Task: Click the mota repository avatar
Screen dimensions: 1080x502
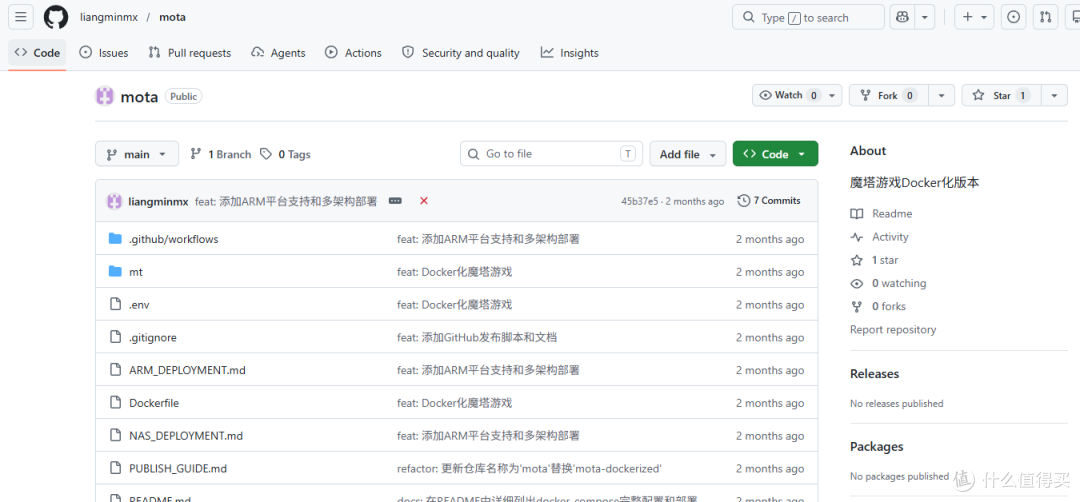Action: tap(104, 96)
